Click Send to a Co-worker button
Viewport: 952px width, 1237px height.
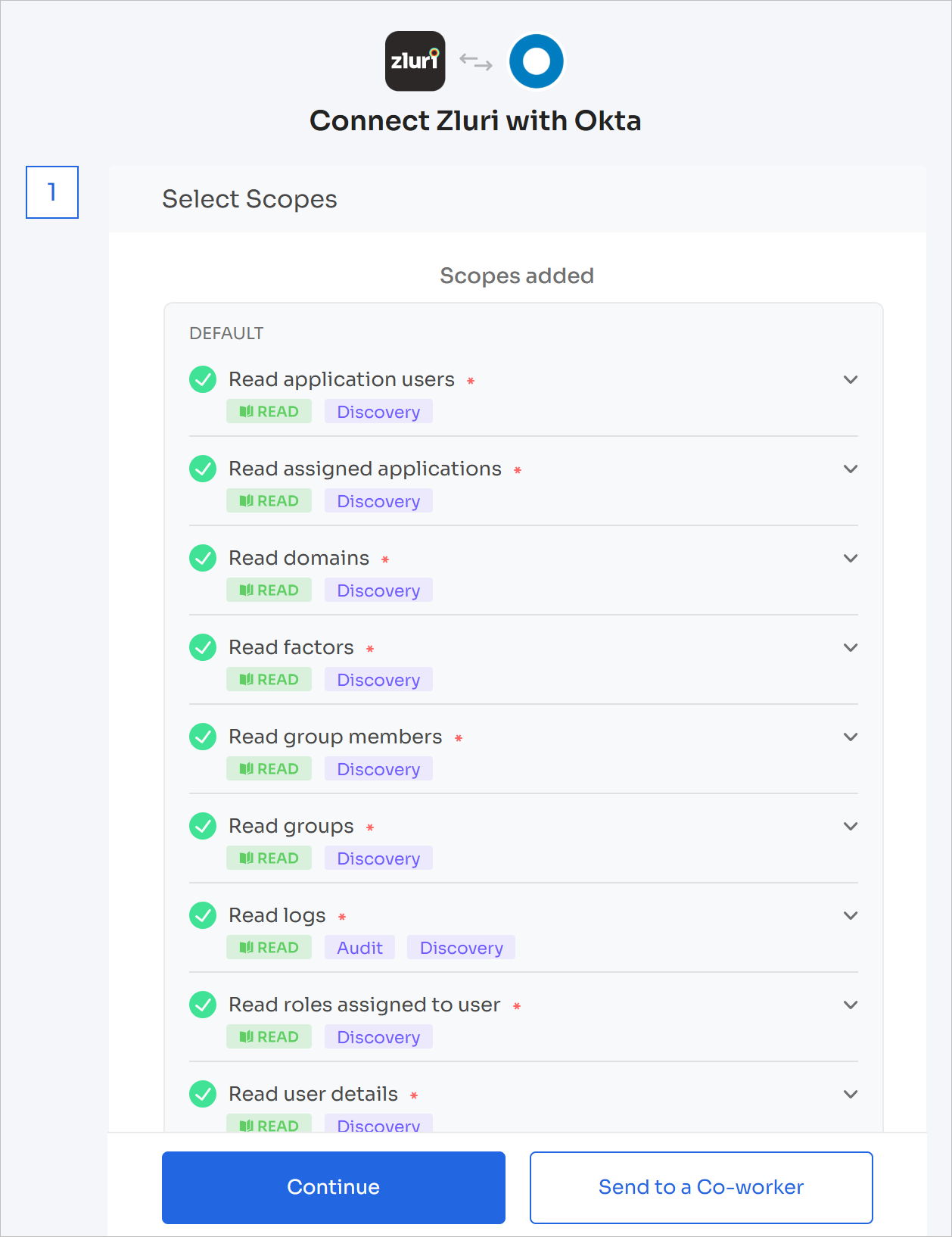[x=702, y=1188]
